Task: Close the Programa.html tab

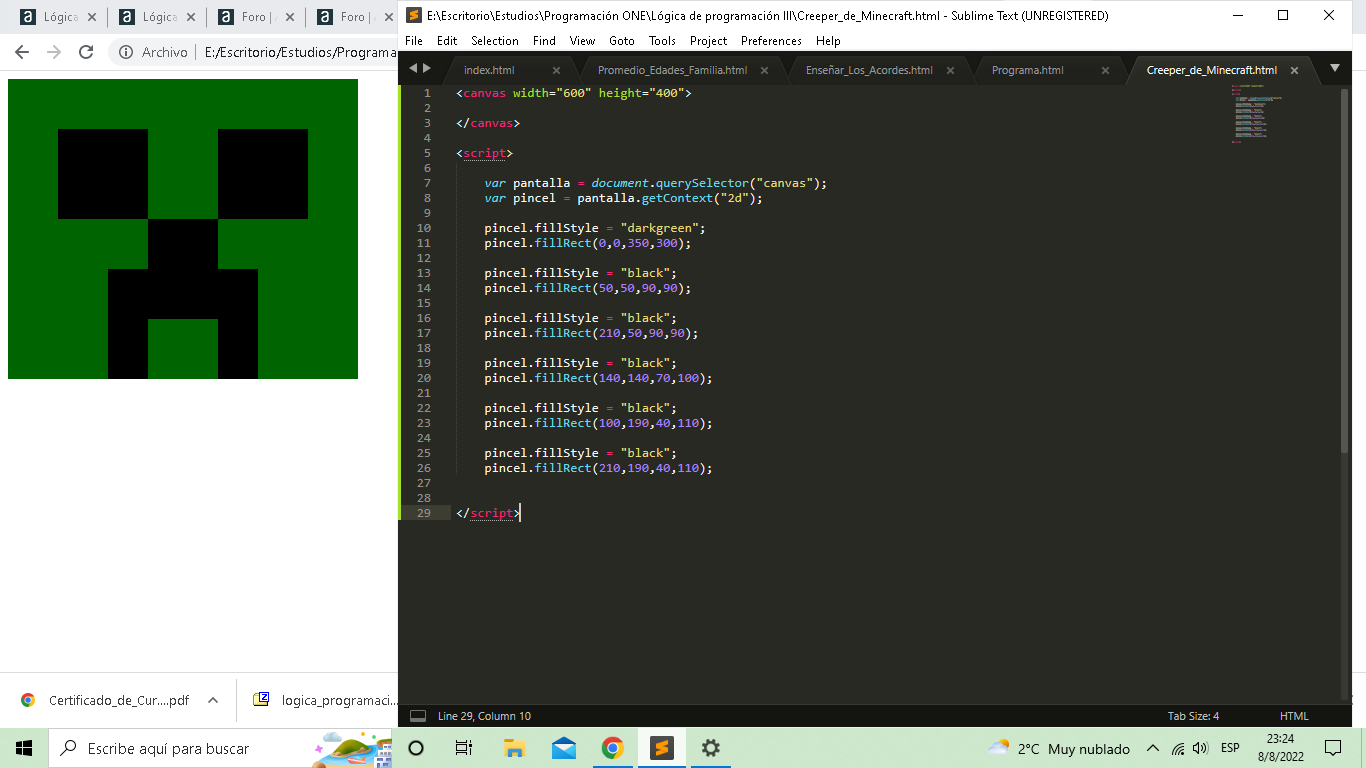Action: tap(1105, 70)
